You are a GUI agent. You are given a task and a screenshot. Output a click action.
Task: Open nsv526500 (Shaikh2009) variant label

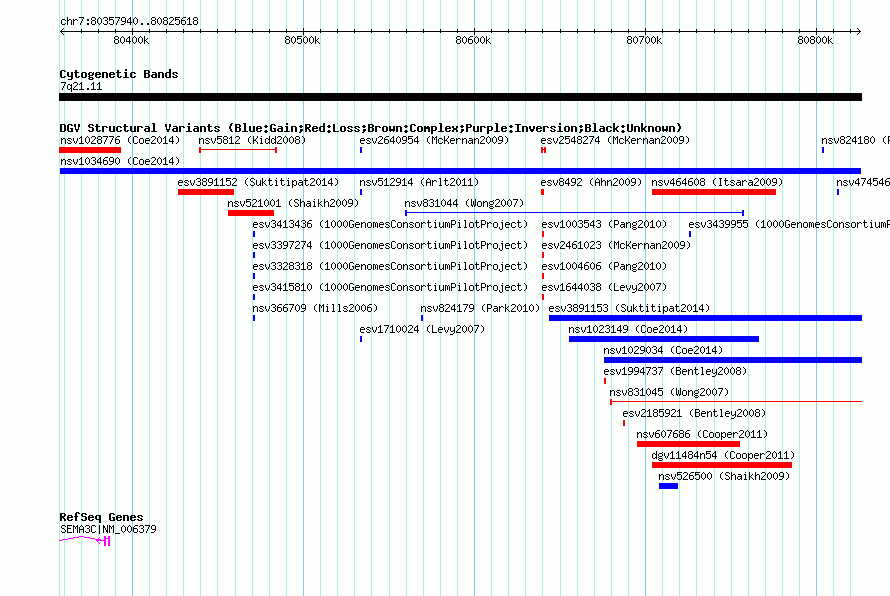724,476
